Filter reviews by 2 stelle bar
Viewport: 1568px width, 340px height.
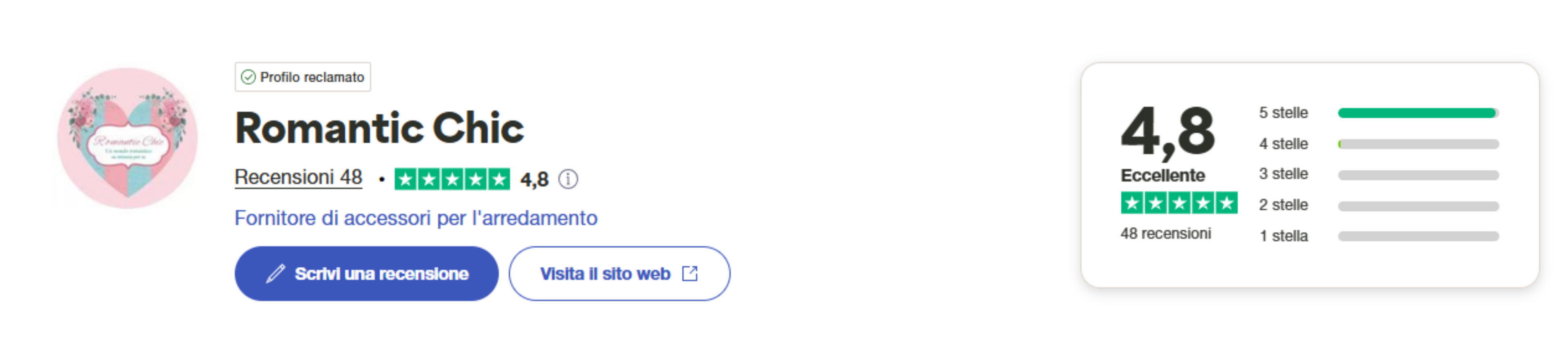pyautogui.click(x=1418, y=206)
